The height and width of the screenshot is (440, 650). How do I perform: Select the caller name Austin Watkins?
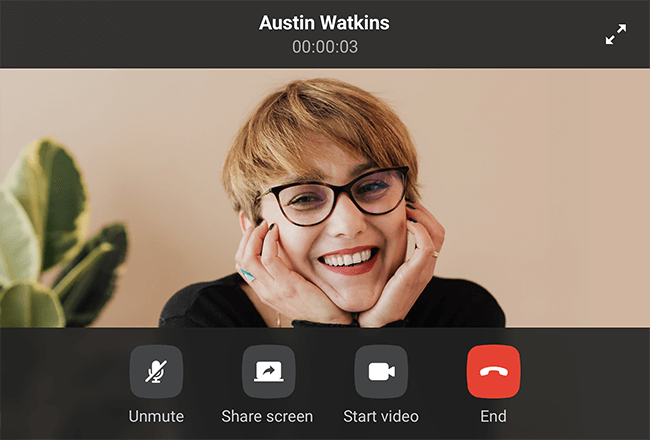point(325,22)
